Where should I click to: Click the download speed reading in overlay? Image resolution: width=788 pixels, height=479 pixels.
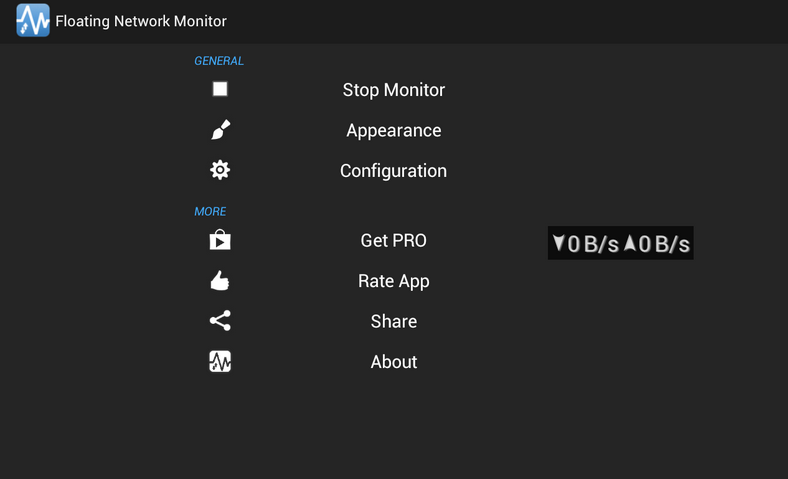click(x=585, y=244)
